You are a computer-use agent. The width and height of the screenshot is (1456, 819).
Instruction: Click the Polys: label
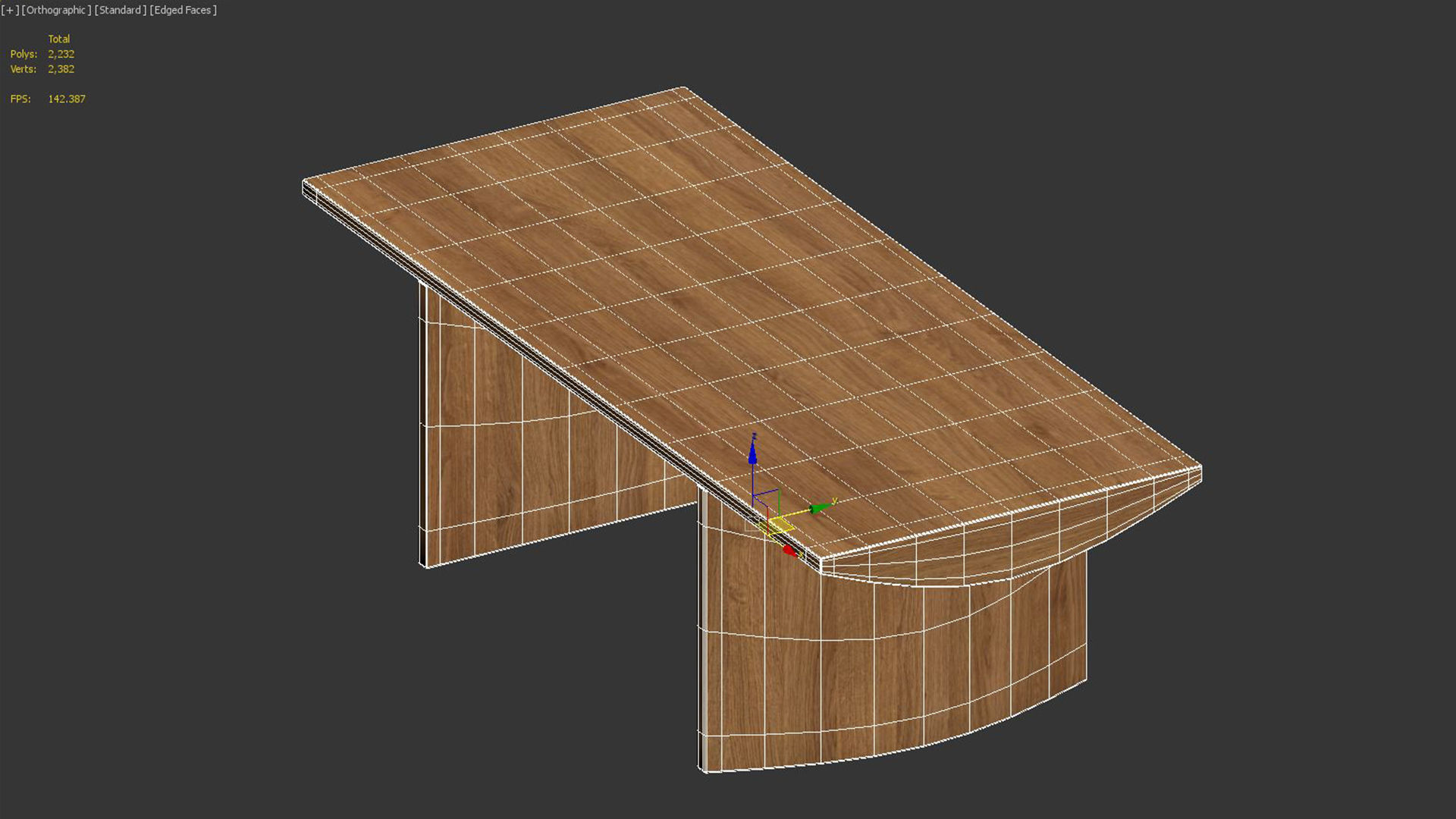click(24, 54)
